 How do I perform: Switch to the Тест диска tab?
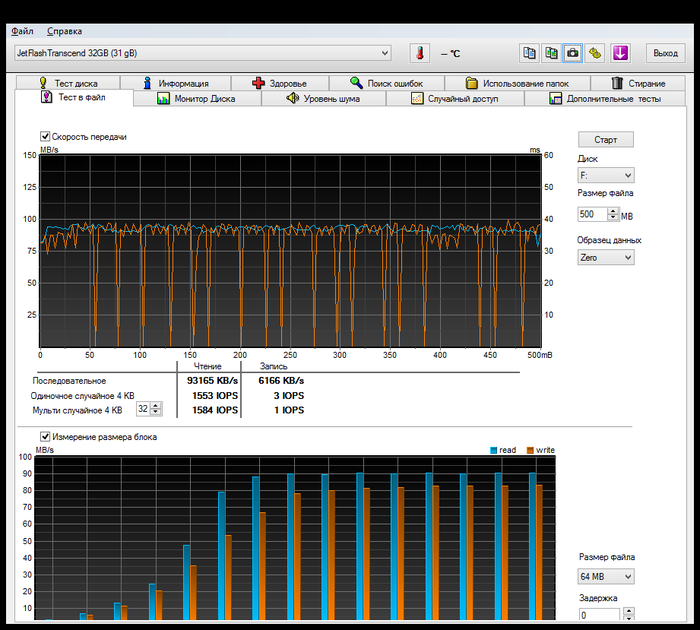[68, 83]
